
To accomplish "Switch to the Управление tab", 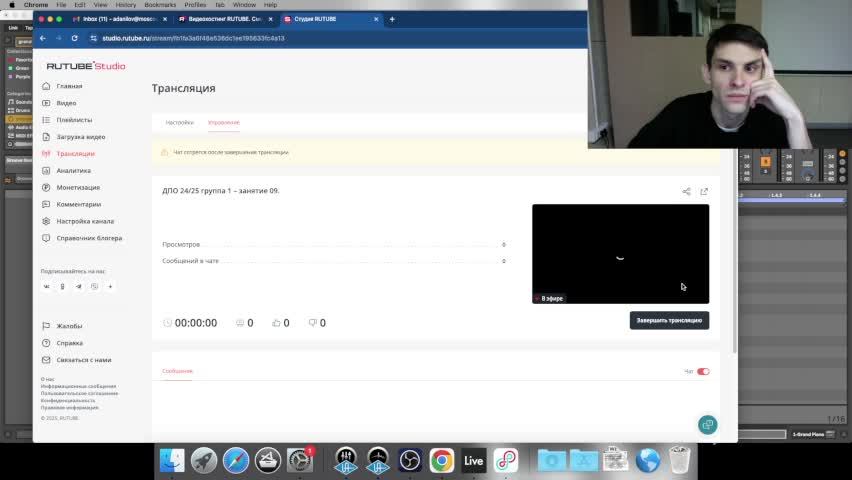I will pos(224,123).
